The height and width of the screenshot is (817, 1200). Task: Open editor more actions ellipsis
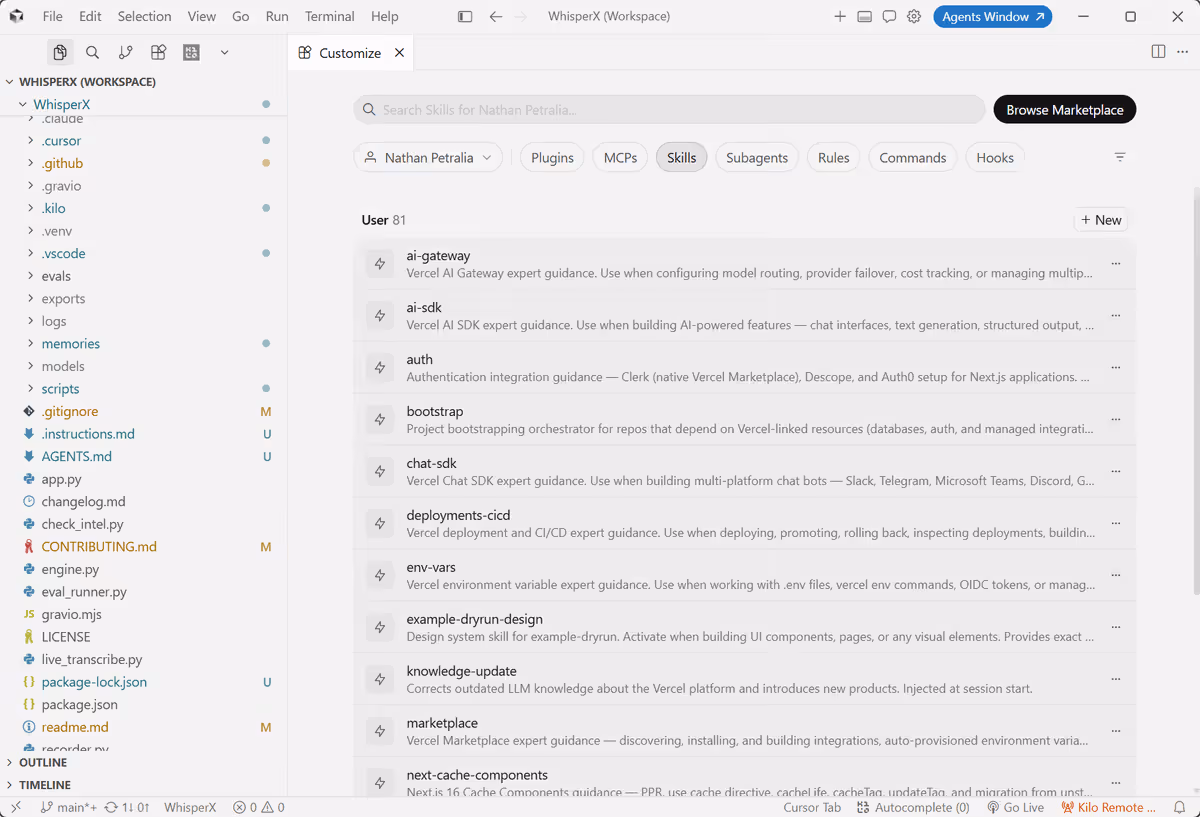1183,52
